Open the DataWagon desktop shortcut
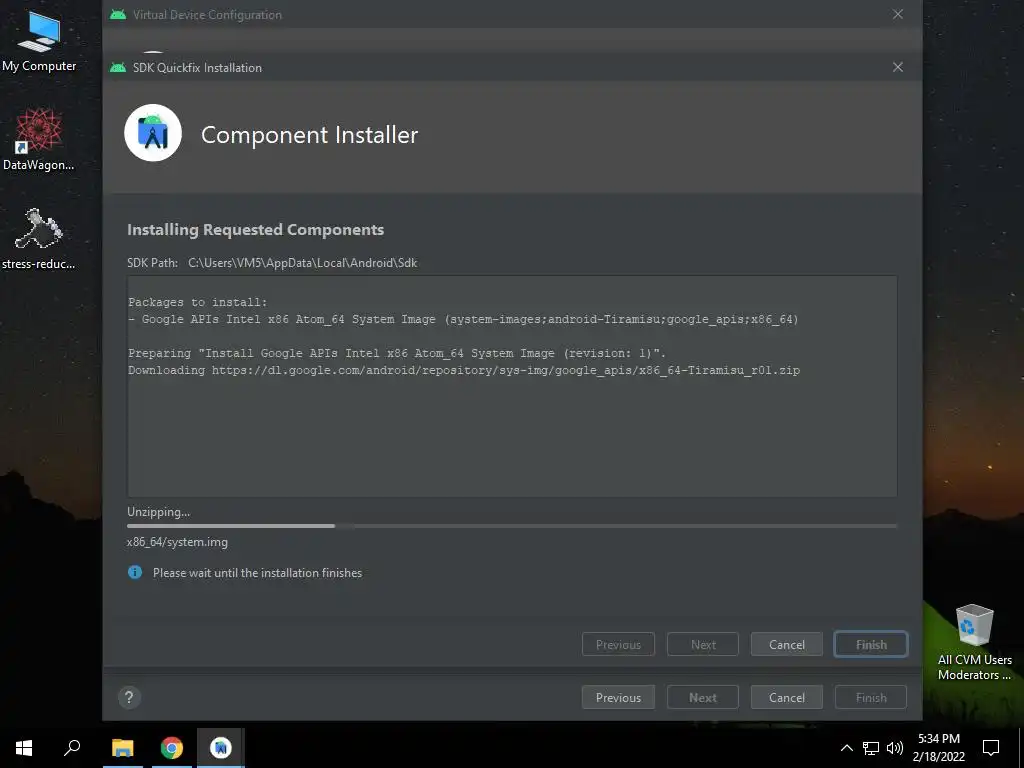 tap(39, 138)
